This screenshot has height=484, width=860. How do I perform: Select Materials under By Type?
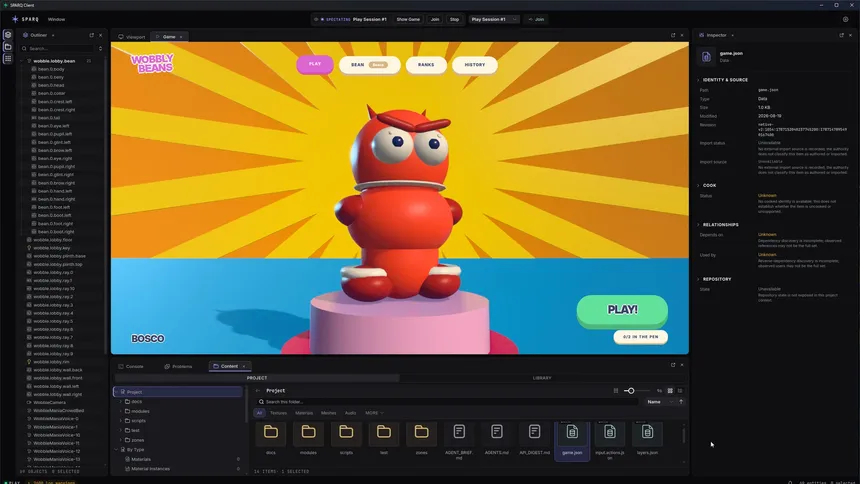click(x=140, y=459)
